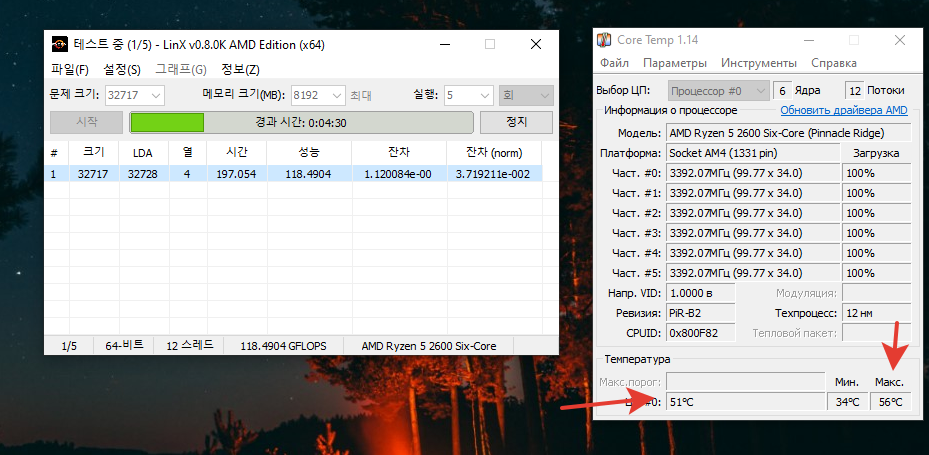Open the Инструменты menu

(759, 63)
